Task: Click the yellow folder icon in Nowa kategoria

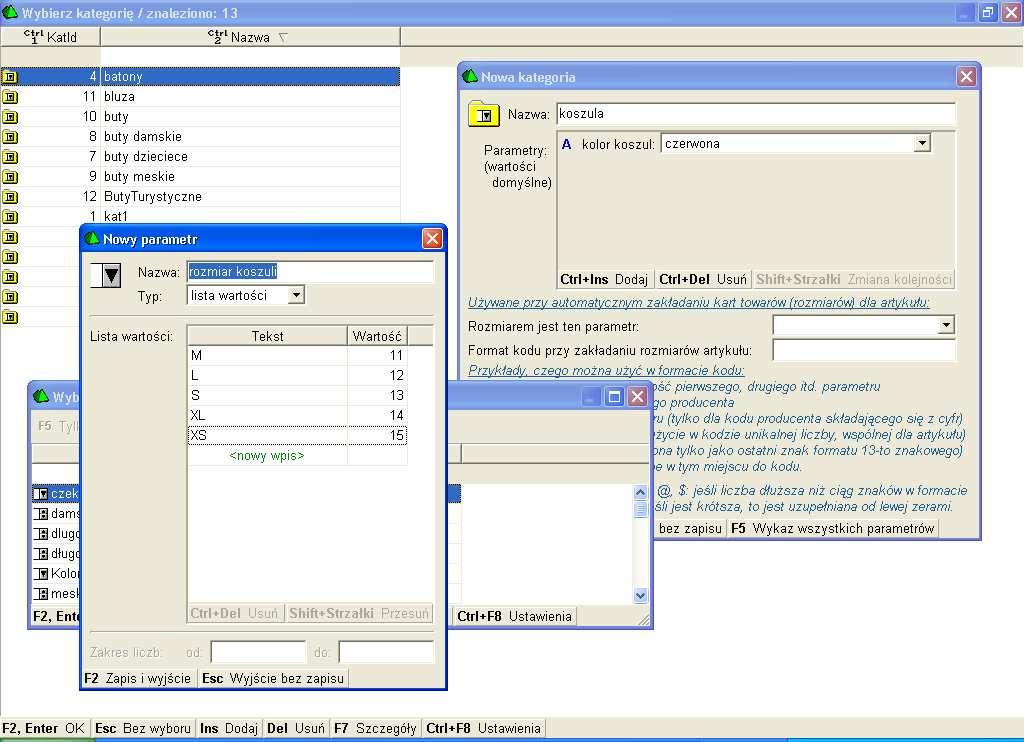Action: 483,114
